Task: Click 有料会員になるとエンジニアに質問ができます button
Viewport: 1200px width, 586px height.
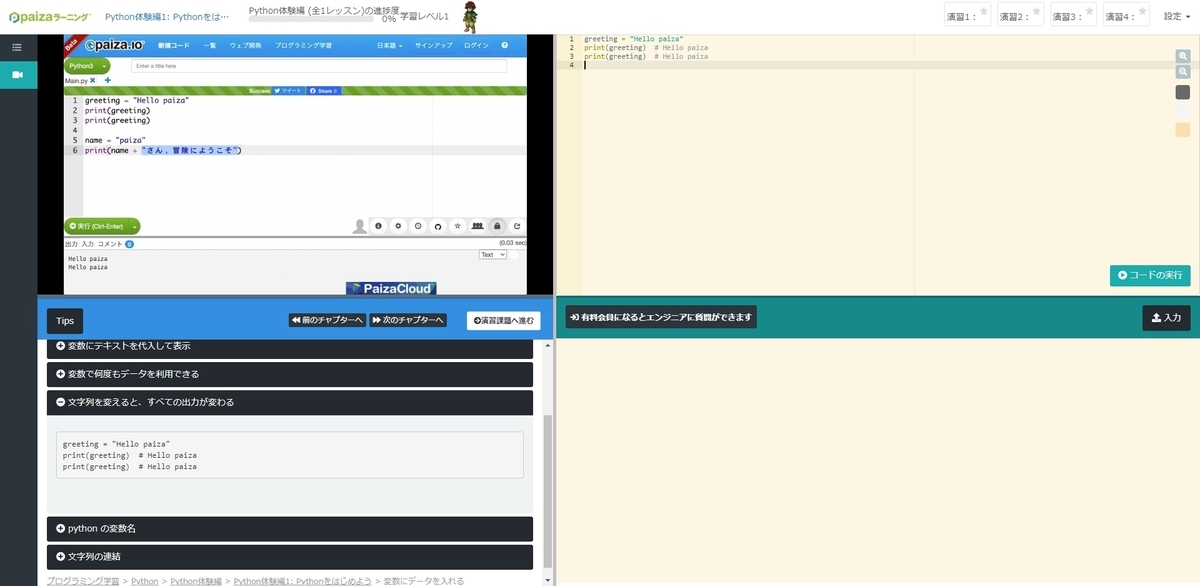Action: coord(661,317)
